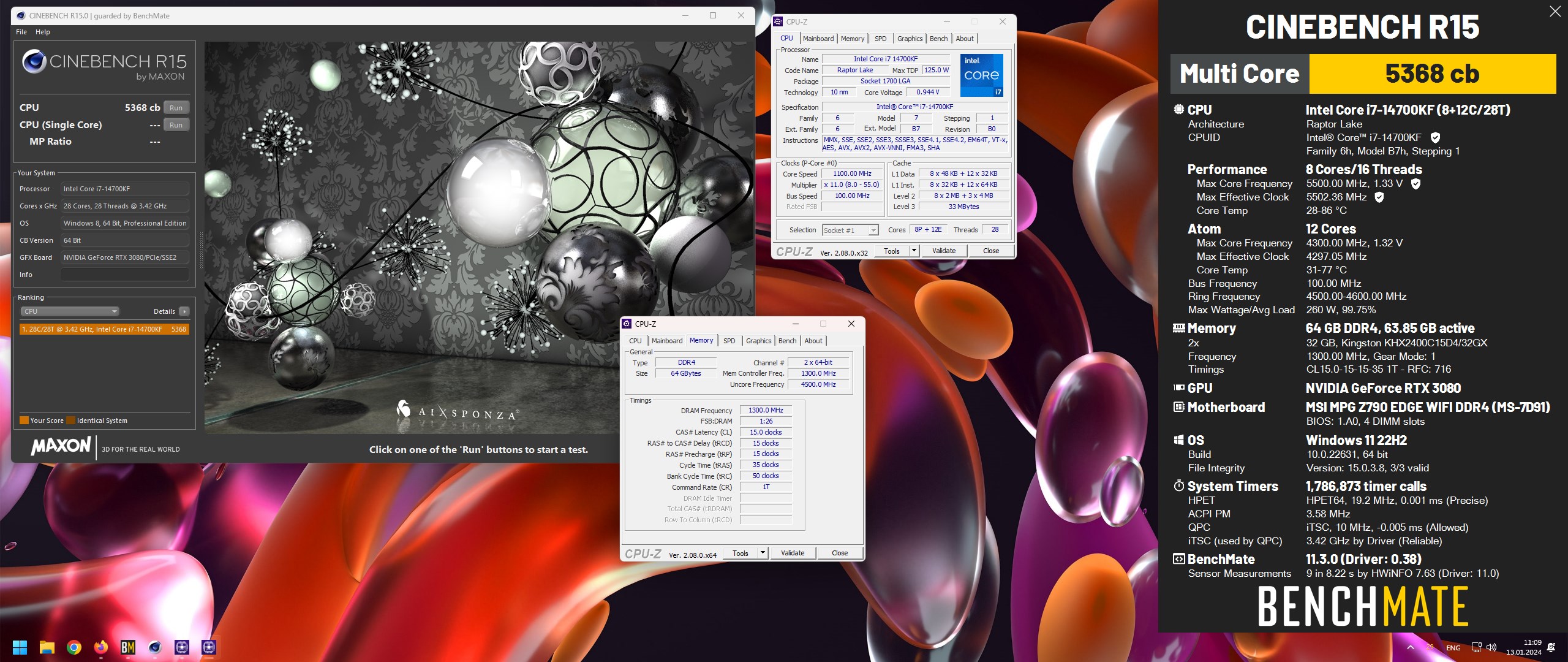Open the File menu in Cinebench
This screenshot has height=662, width=1568.
[x=21, y=32]
